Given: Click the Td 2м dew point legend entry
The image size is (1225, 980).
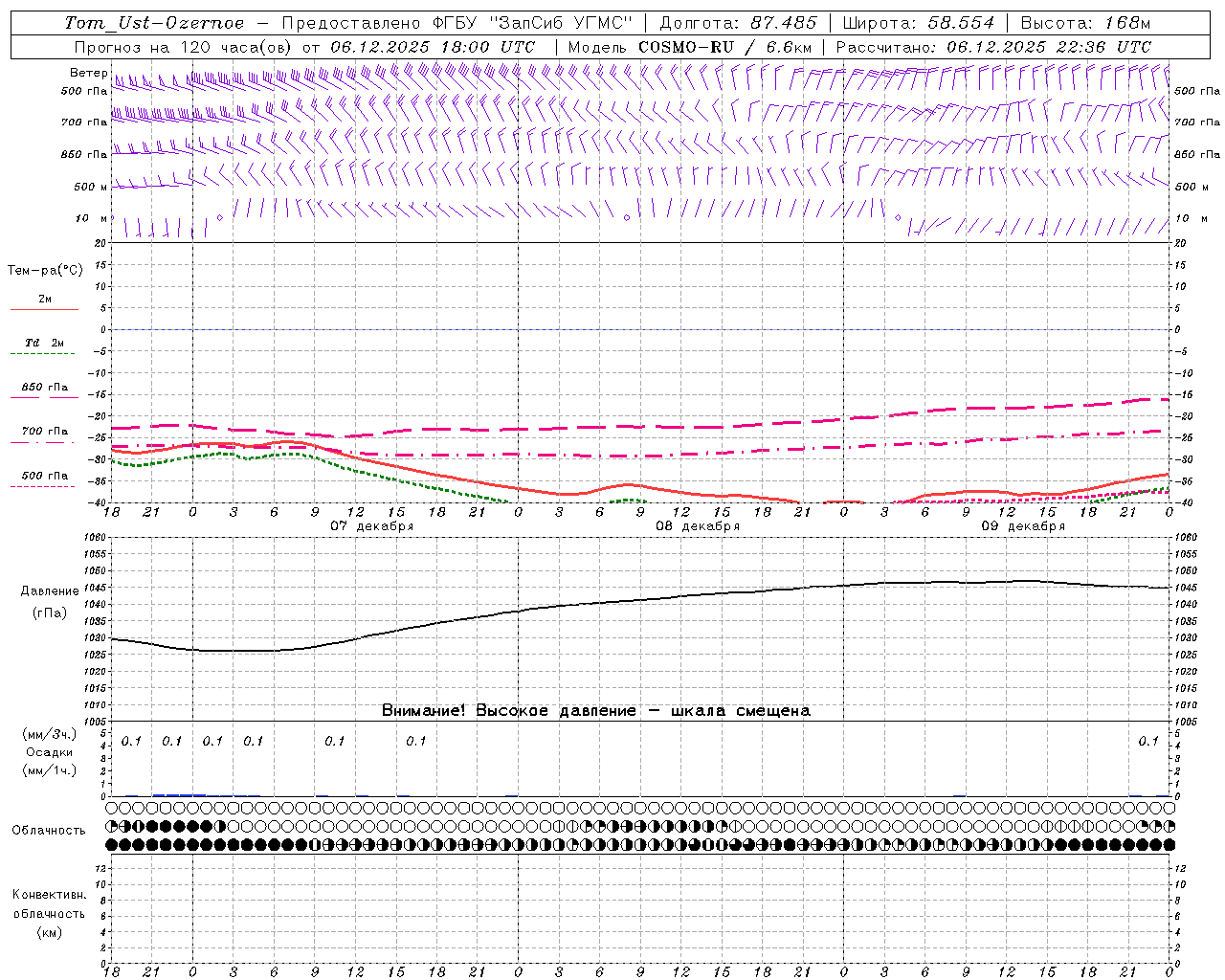Looking at the screenshot, I should (x=45, y=343).
